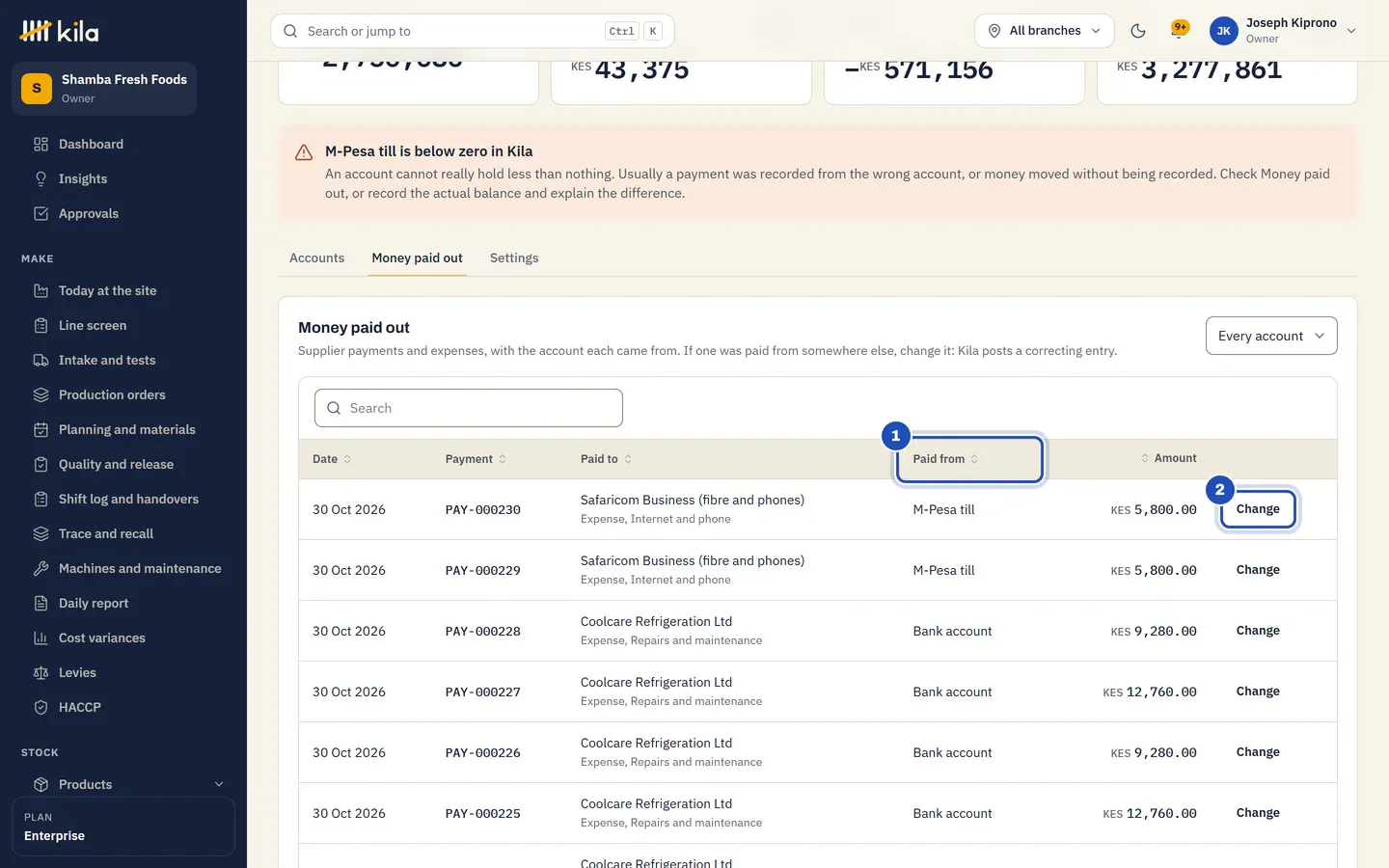Focus the Search or jump to field
This screenshot has height=868, width=1389.
click(x=473, y=31)
